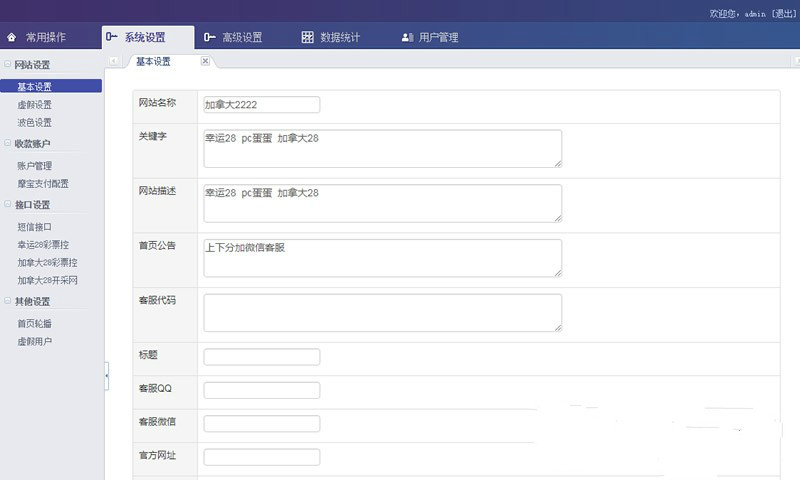
Task: Open 摩宝支付配置 in the sidebar
Action: [x=43, y=184]
